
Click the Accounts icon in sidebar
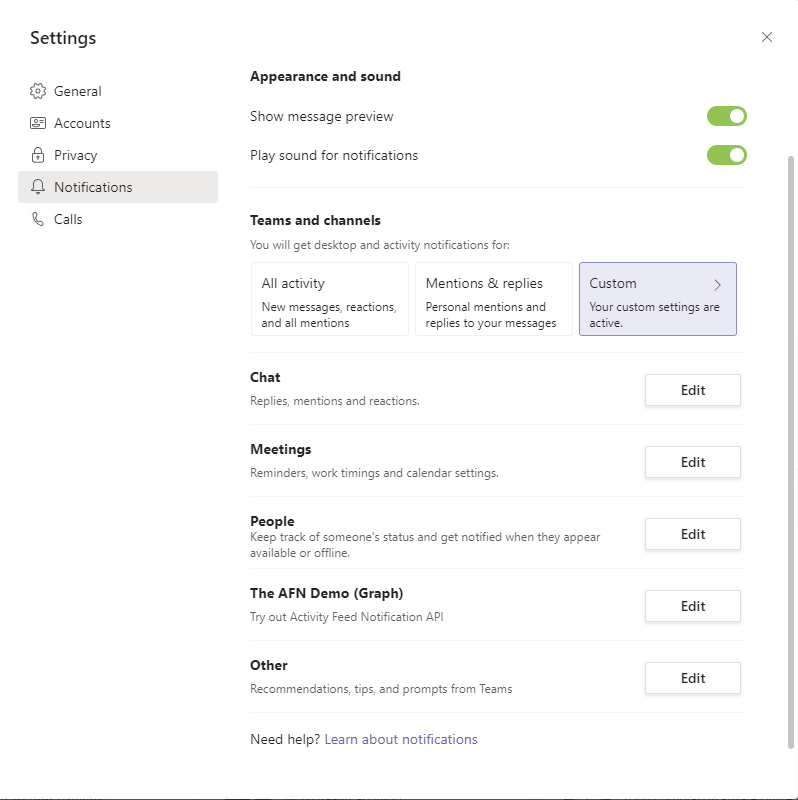pos(38,123)
